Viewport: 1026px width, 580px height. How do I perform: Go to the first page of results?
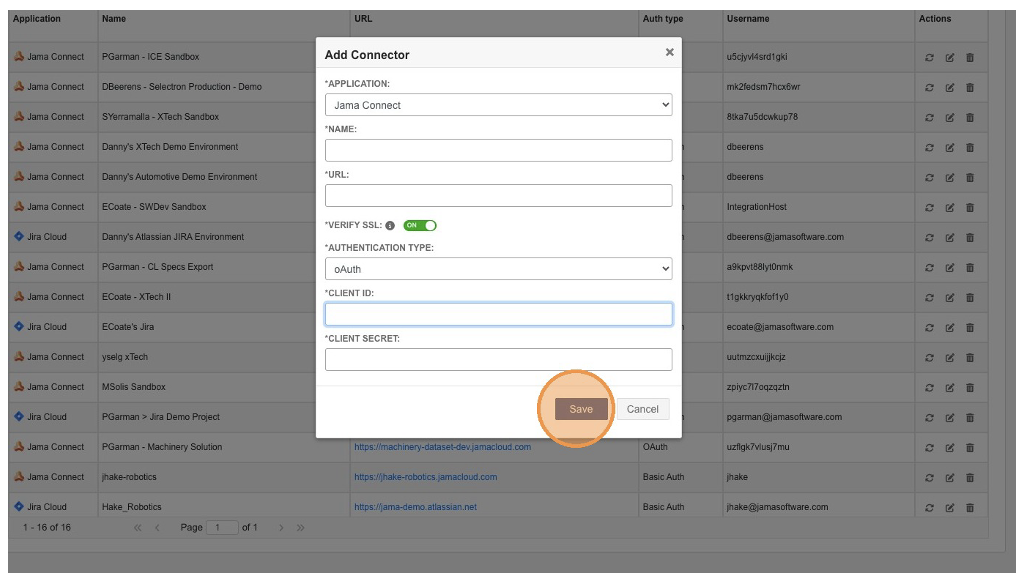click(x=137, y=528)
